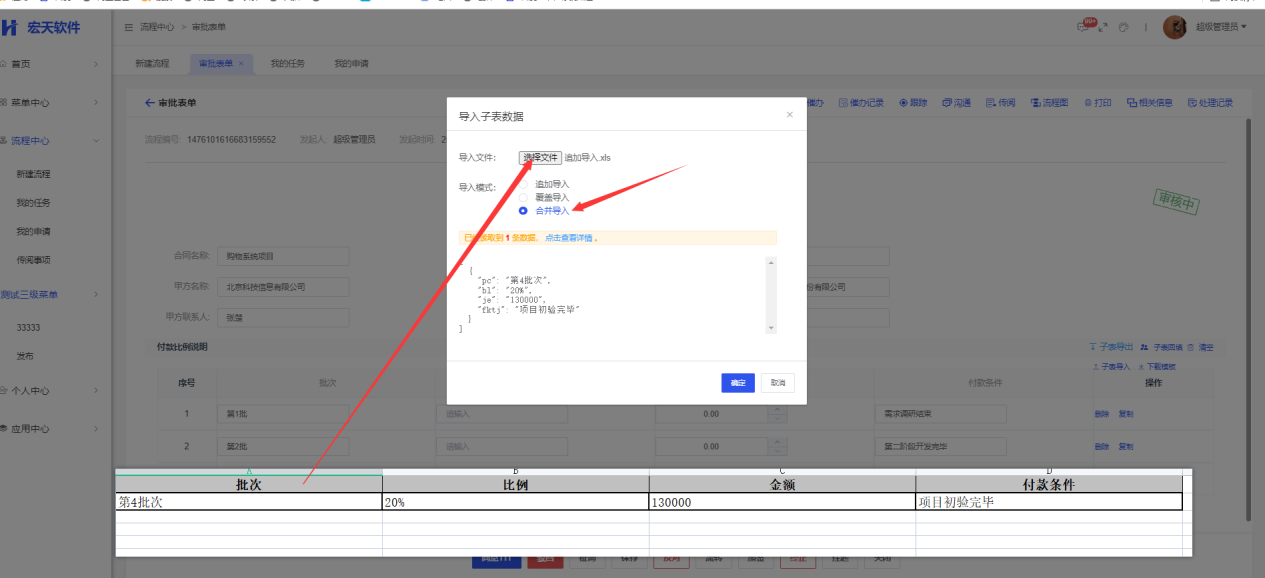
Task: Close the 审批表单 tab
Action: click(x=241, y=64)
